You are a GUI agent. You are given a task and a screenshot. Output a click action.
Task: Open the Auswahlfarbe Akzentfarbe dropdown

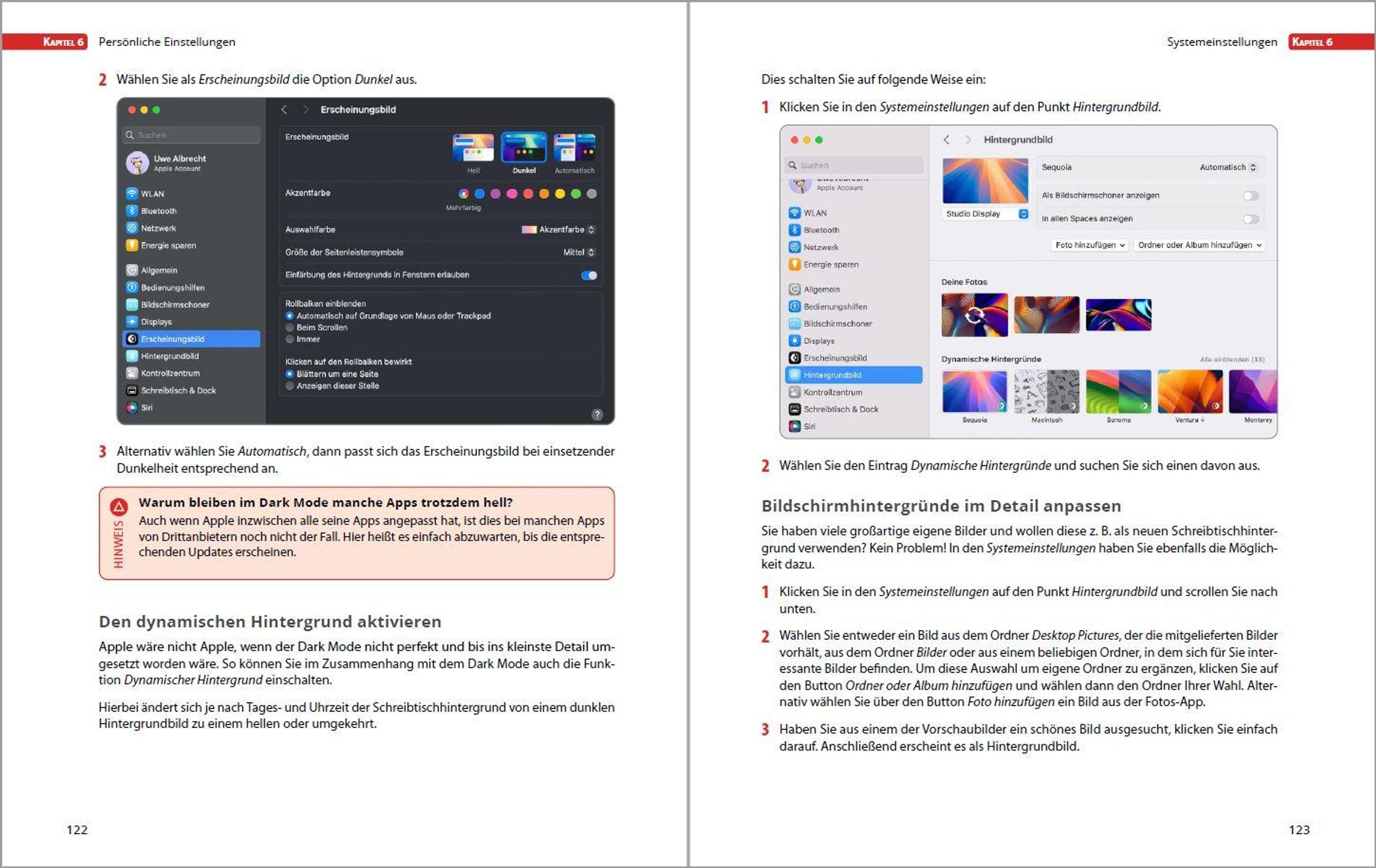tap(559, 229)
